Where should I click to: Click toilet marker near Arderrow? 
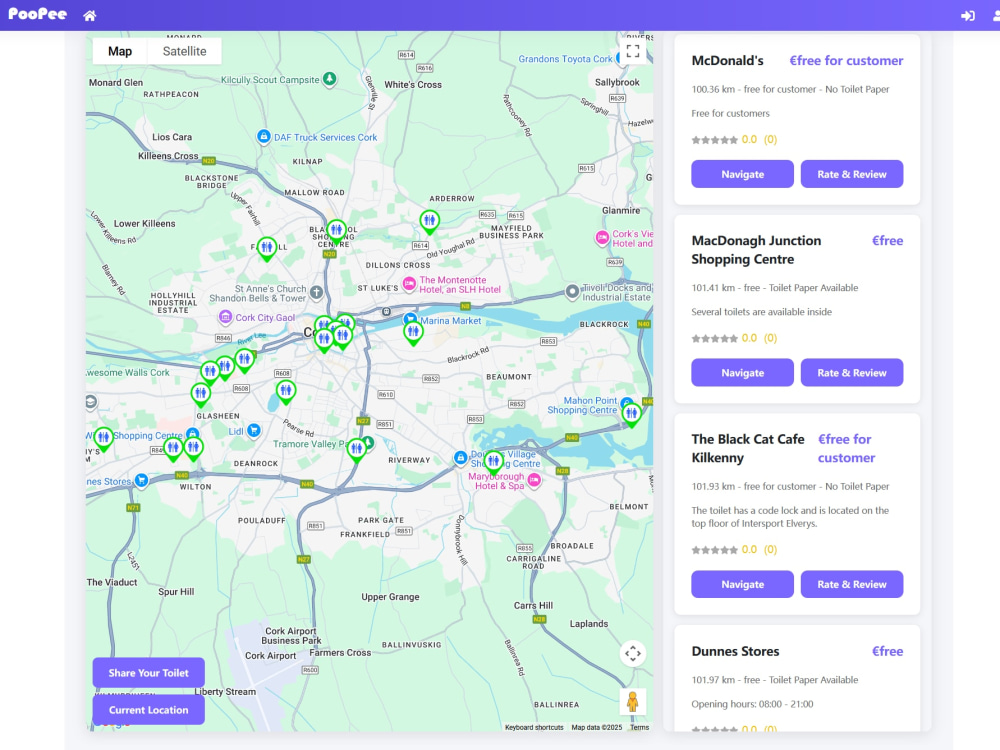coord(430,222)
